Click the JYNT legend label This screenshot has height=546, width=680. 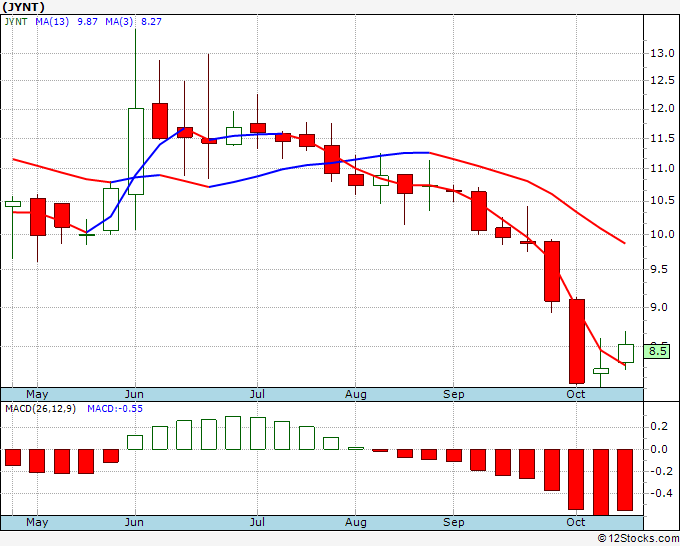tap(16, 21)
